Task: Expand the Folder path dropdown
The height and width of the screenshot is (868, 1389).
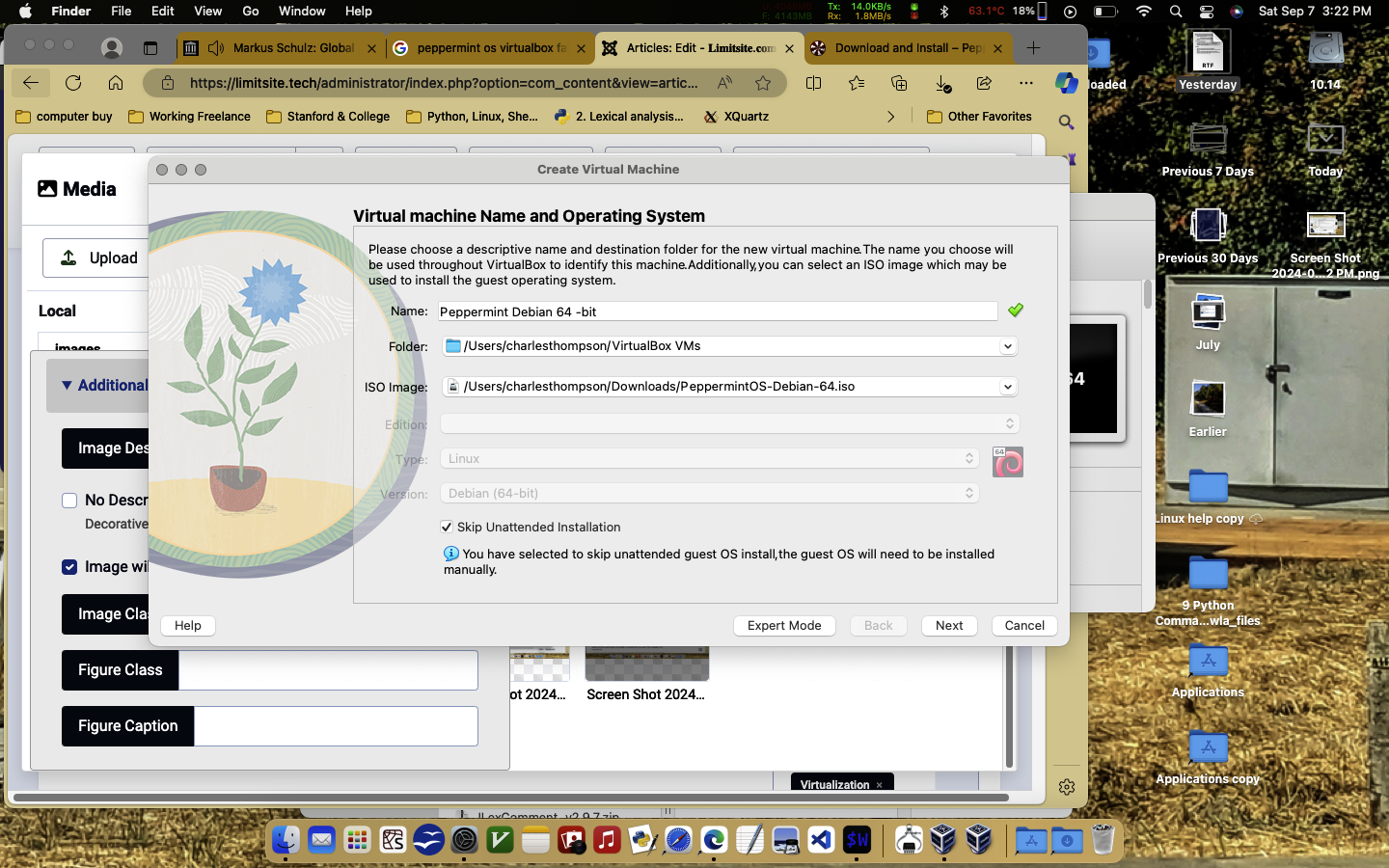Action: [x=1007, y=346]
